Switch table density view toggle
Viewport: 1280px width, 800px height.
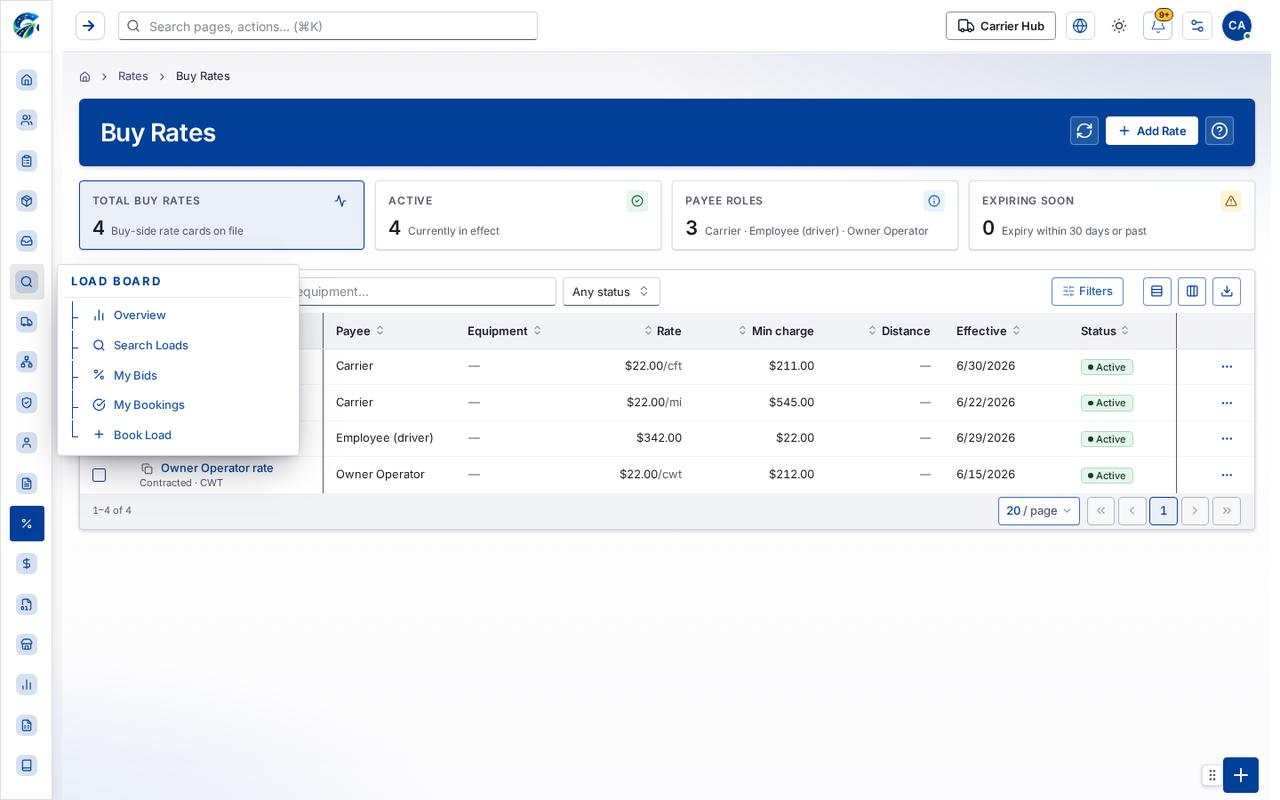point(1157,291)
